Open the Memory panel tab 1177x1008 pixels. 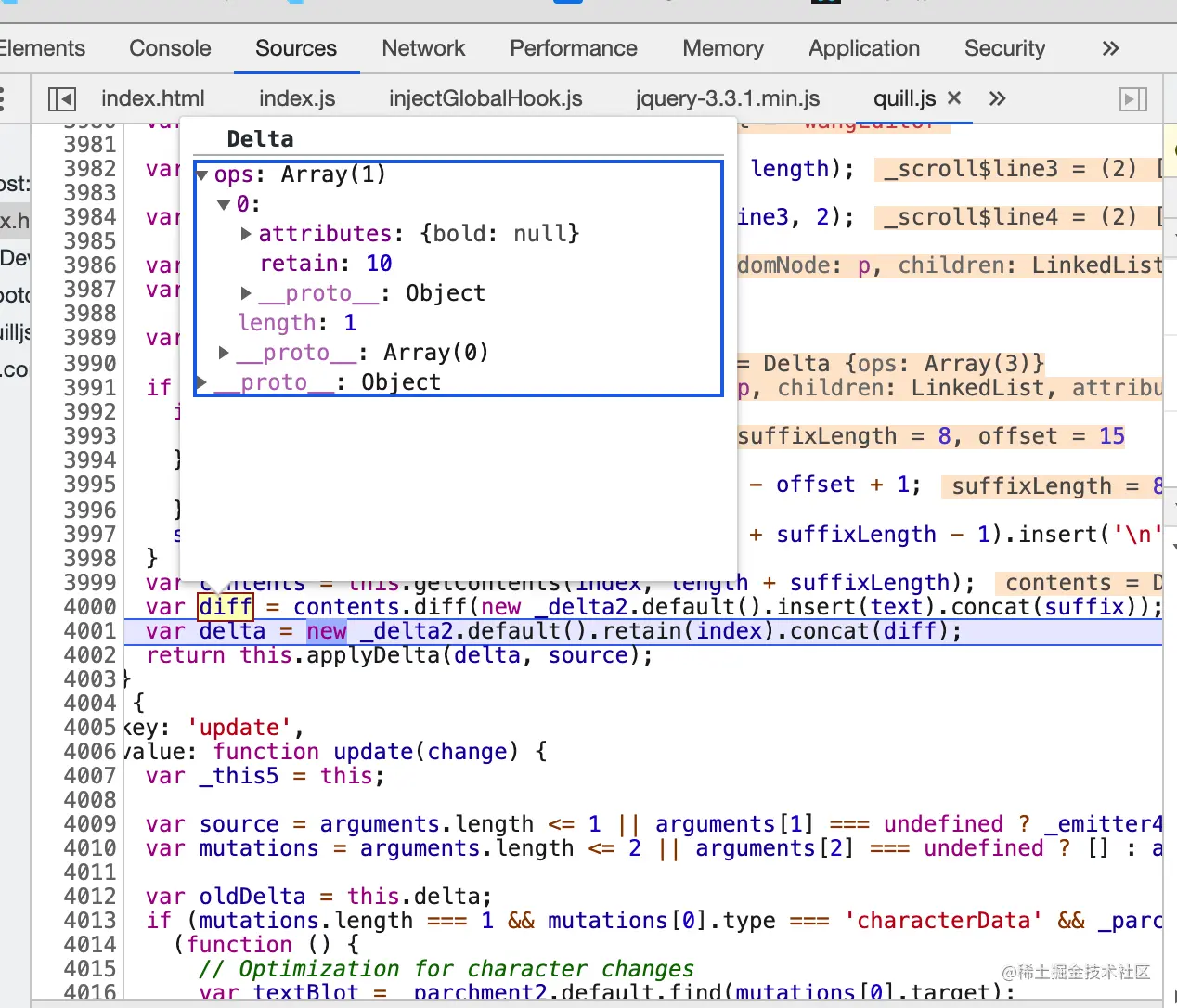tap(723, 48)
